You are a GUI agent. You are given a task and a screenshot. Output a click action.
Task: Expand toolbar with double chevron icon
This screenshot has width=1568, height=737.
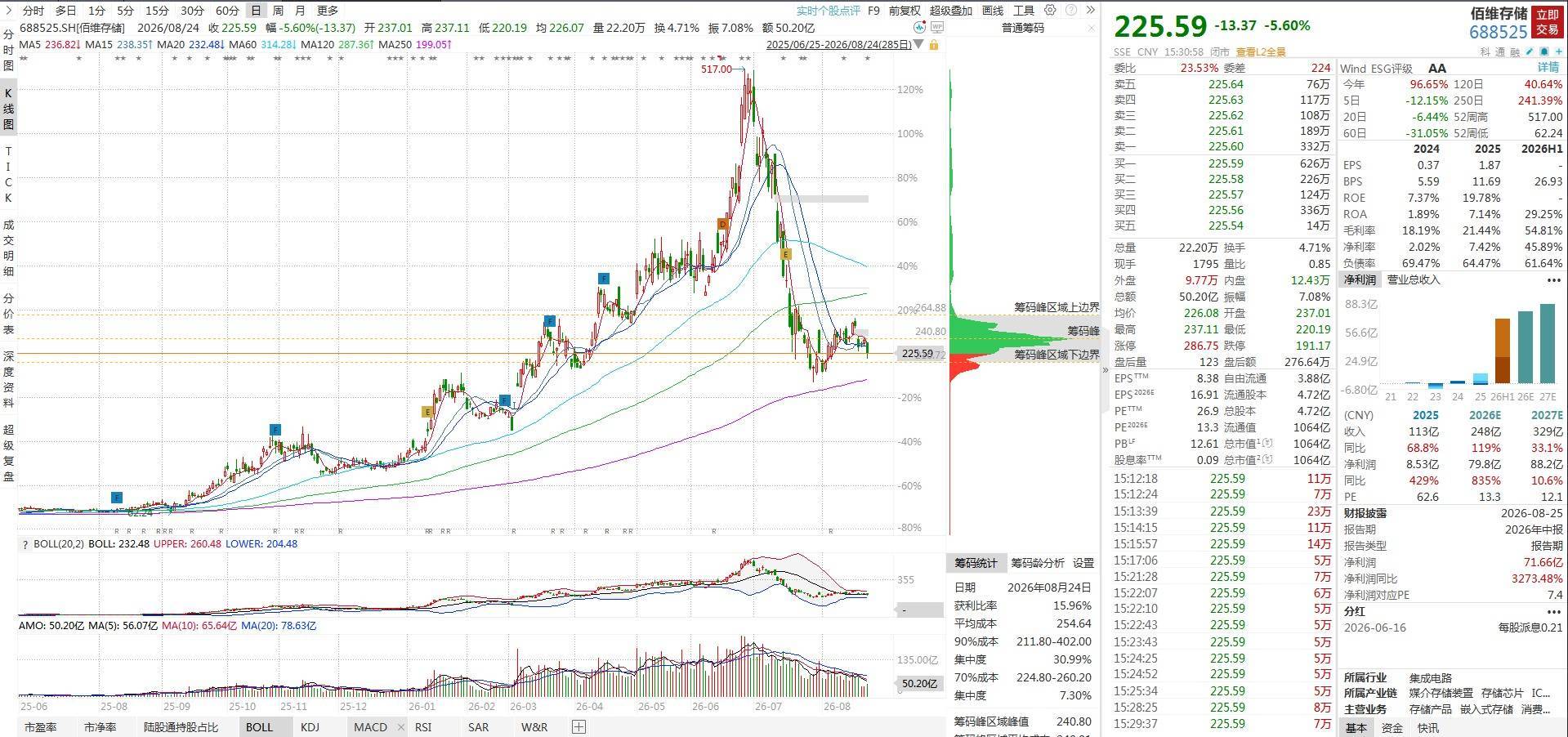tap(1090, 10)
